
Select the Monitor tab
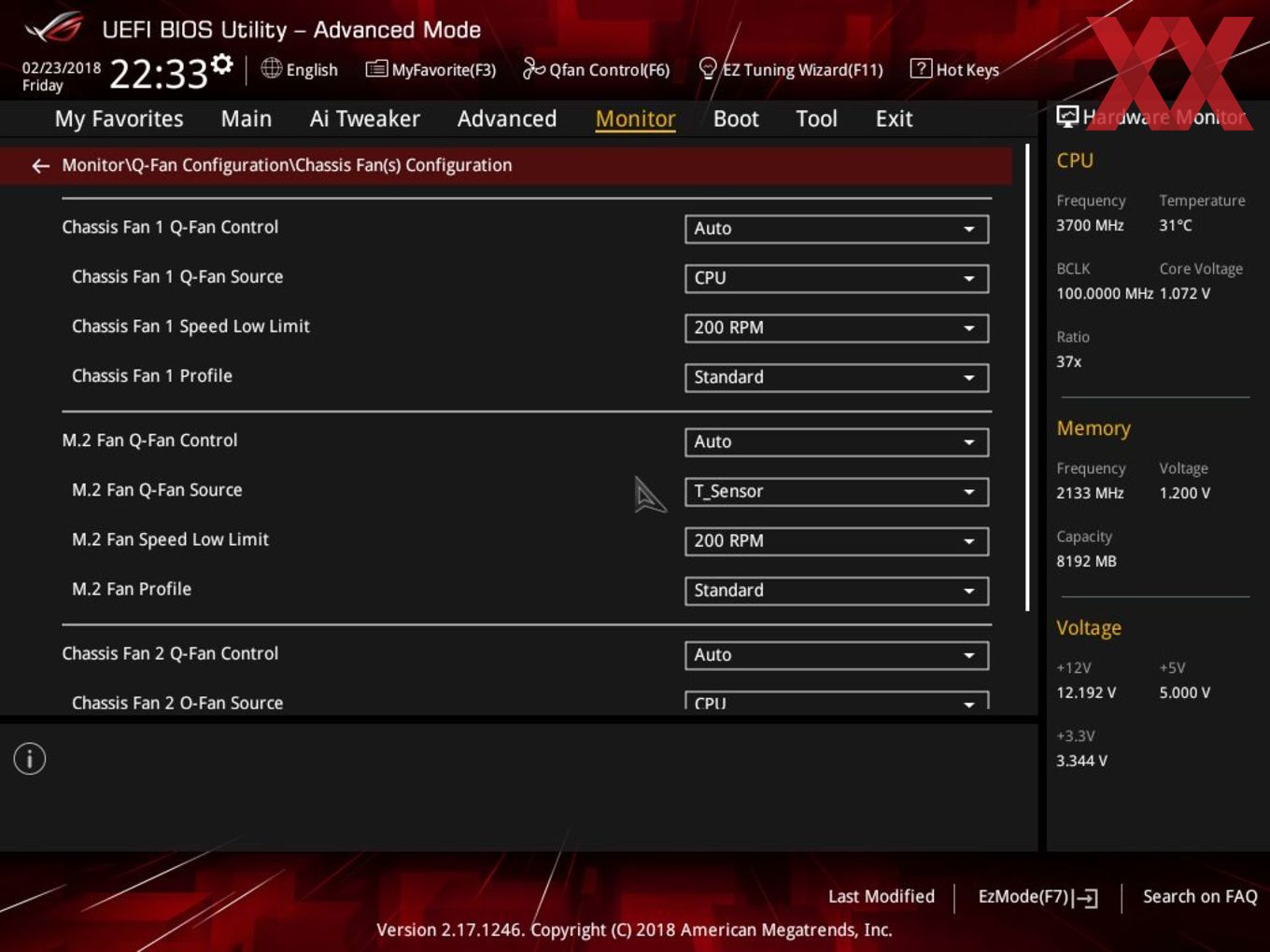pos(636,119)
